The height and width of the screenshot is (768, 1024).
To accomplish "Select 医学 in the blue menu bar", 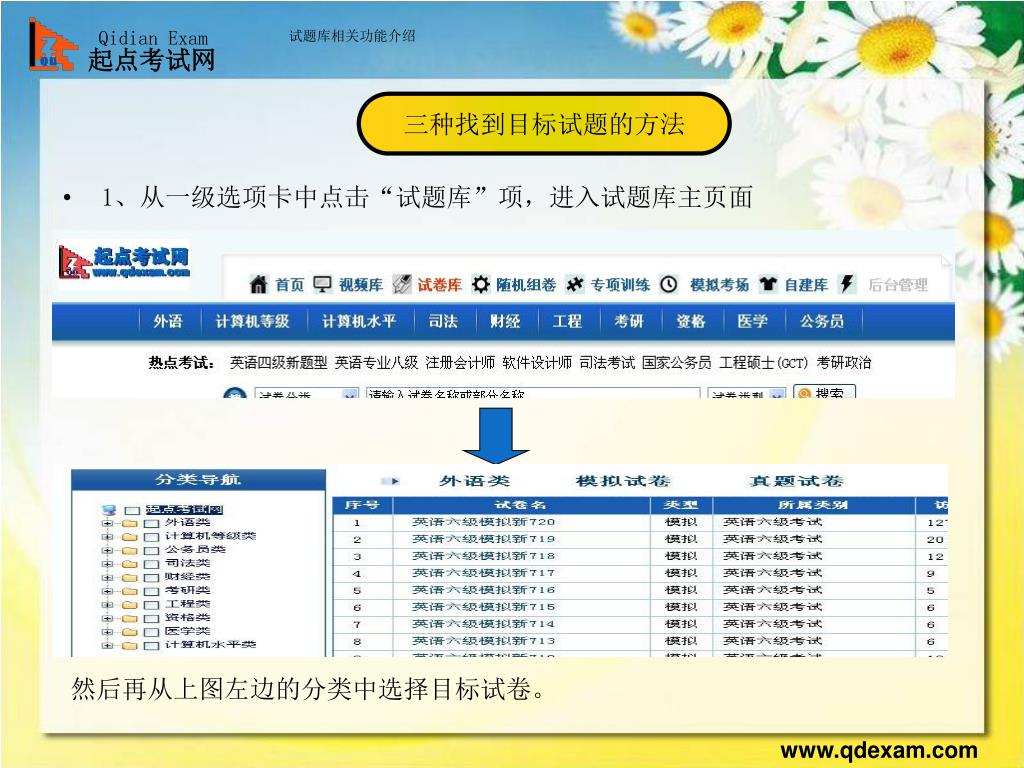I will pos(752,321).
